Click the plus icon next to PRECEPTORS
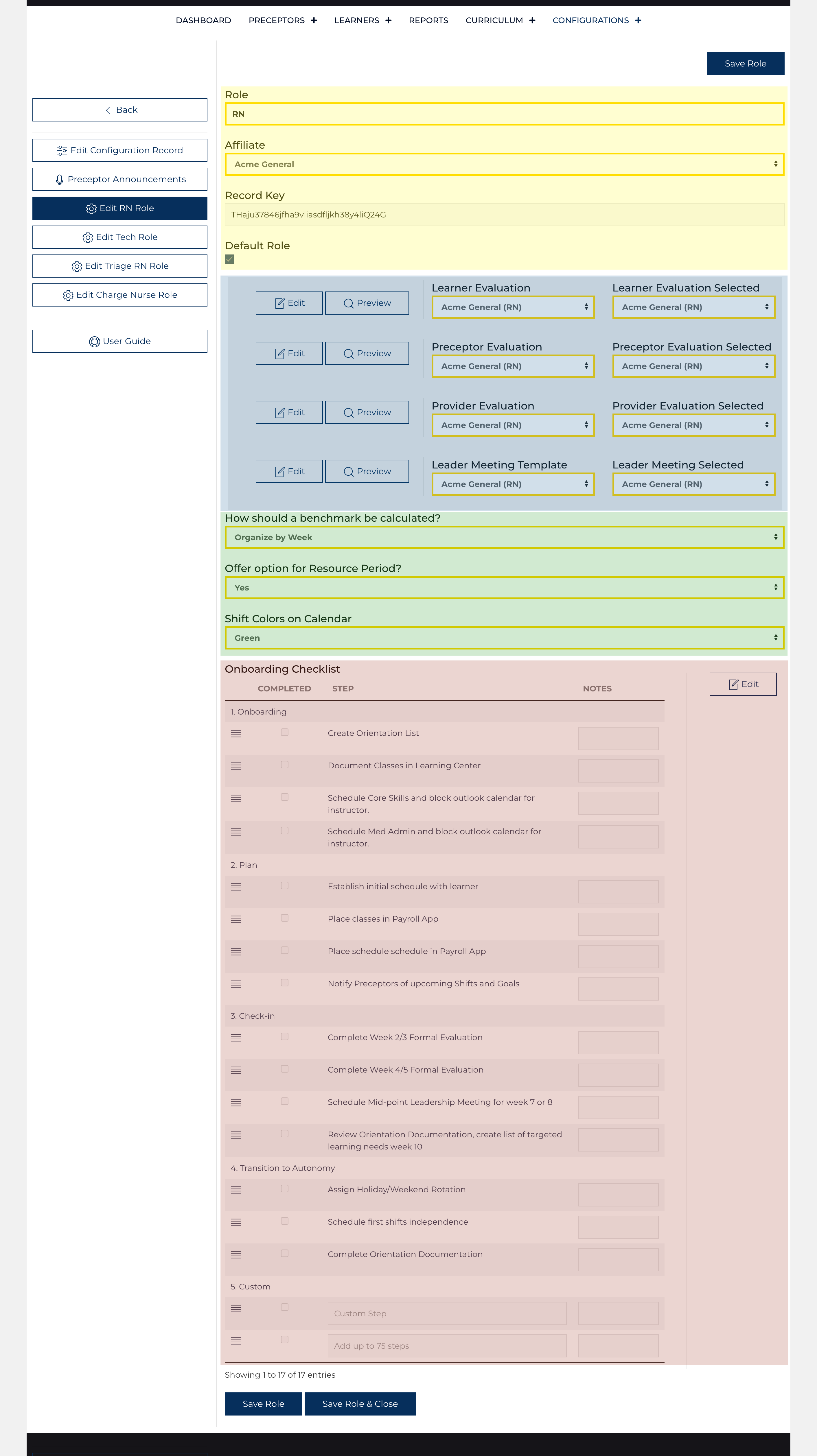This screenshot has height=1456, width=817. click(x=314, y=20)
